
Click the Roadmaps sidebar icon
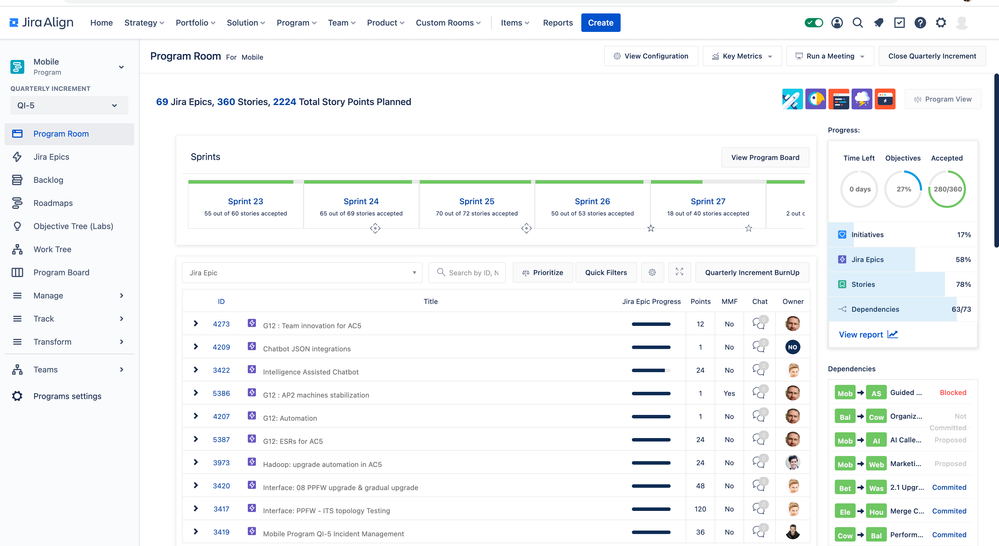(17, 203)
